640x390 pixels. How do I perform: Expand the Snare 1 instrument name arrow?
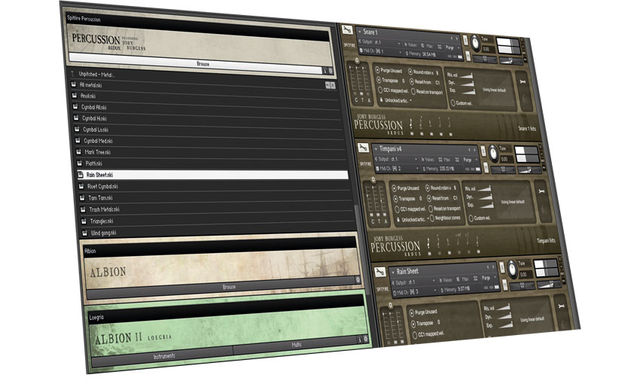(359, 31)
